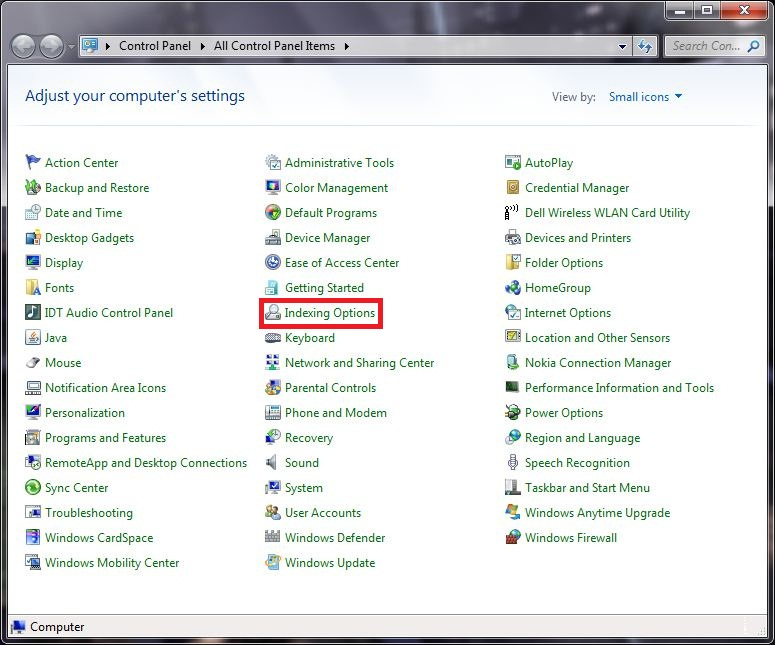Open the Windows Update link
This screenshot has height=645, width=775.
[x=330, y=563]
